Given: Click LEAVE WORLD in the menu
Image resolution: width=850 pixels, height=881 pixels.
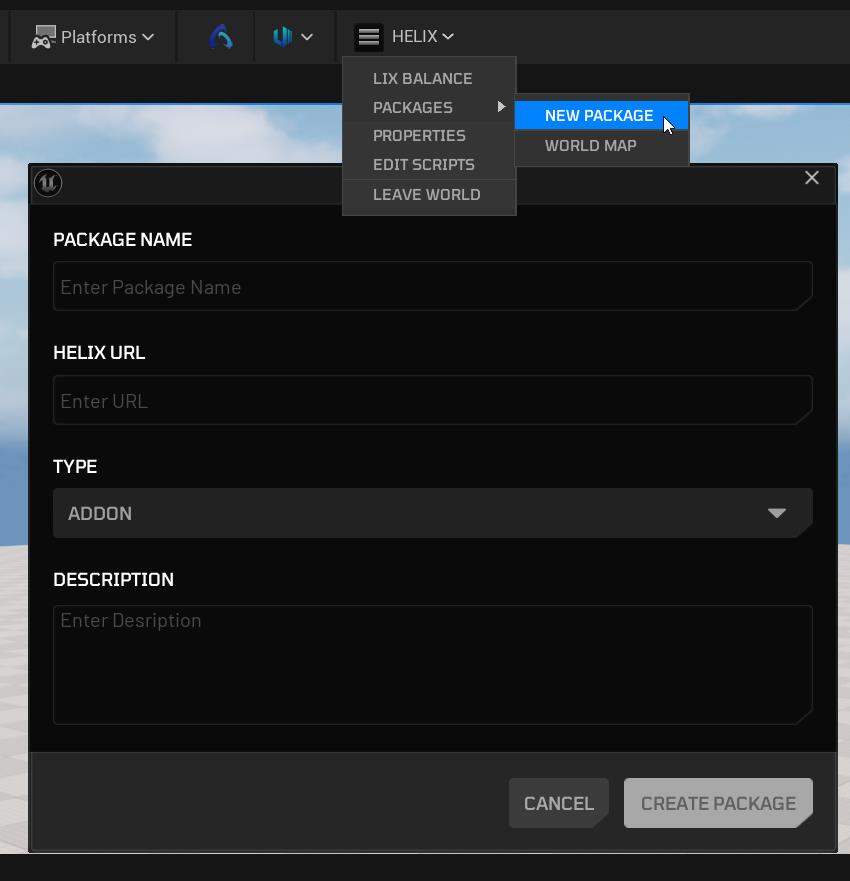Looking at the screenshot, I should pyautogui.click(x=426, y=194).
